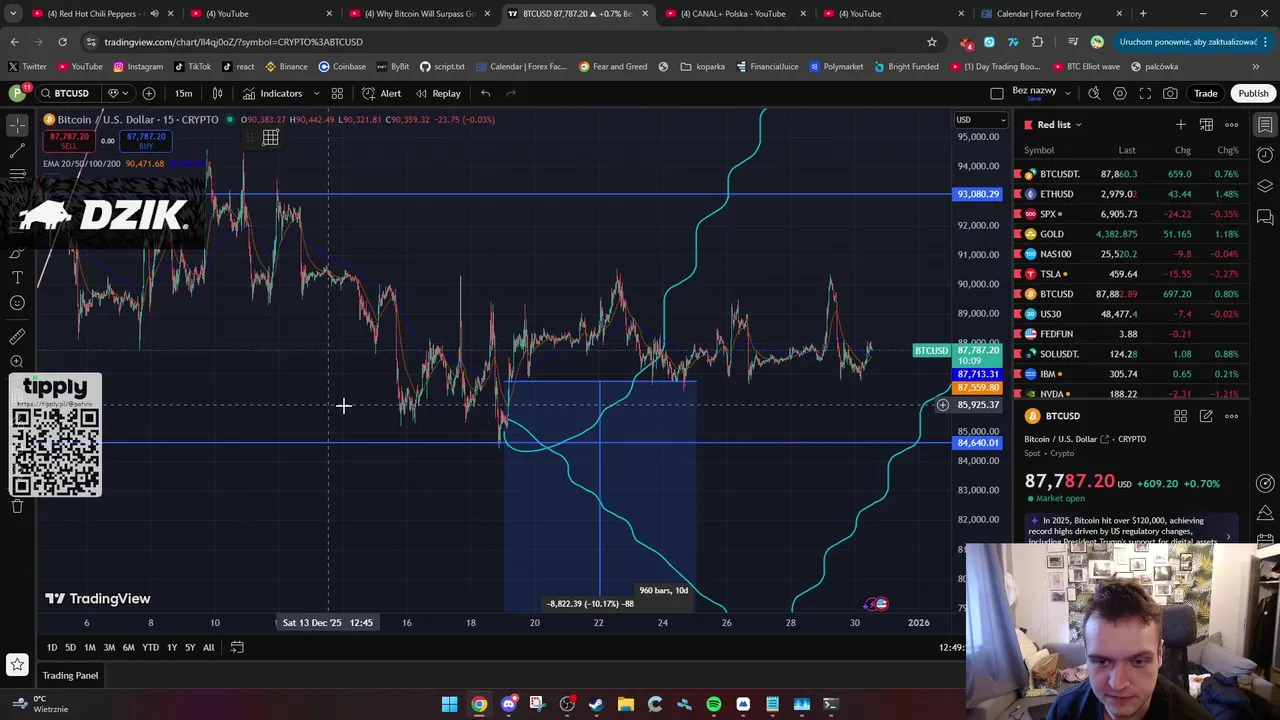Toggle the layout select square checkbox
This screenshot has height=720, width=1280.
997,93
